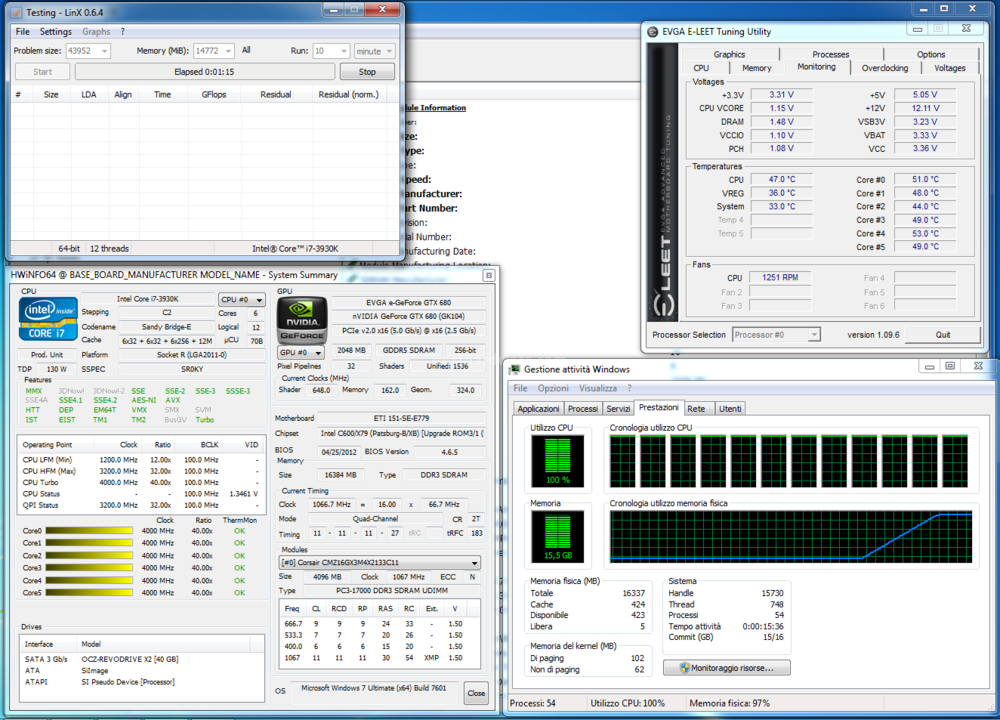This screenshot has height=720, width=1000.
Task: Click the Utilizzo CPU: 100% status entry
Action: [x=628, y=703]
